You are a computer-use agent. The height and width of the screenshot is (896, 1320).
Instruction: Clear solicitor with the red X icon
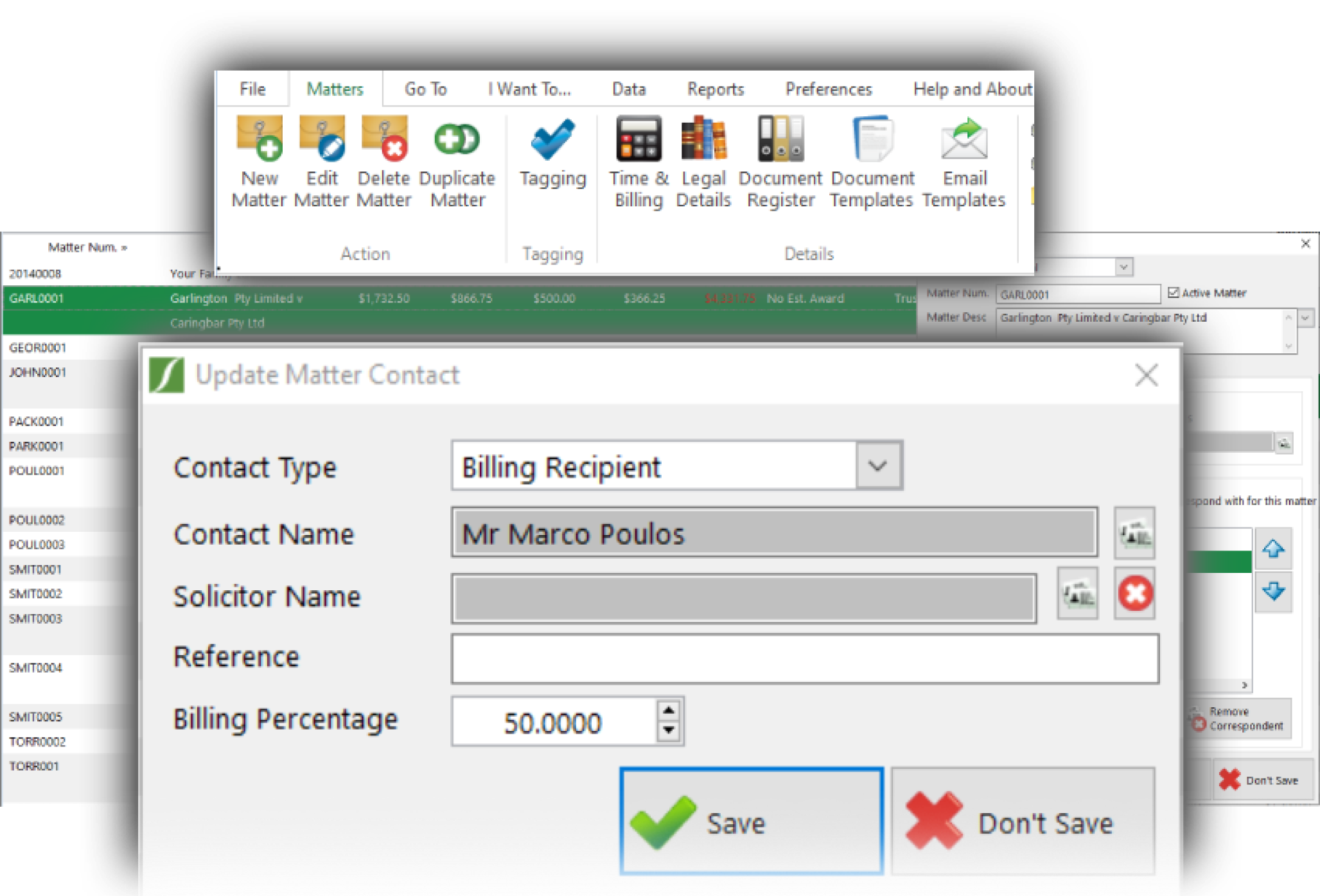(1134, 593)
